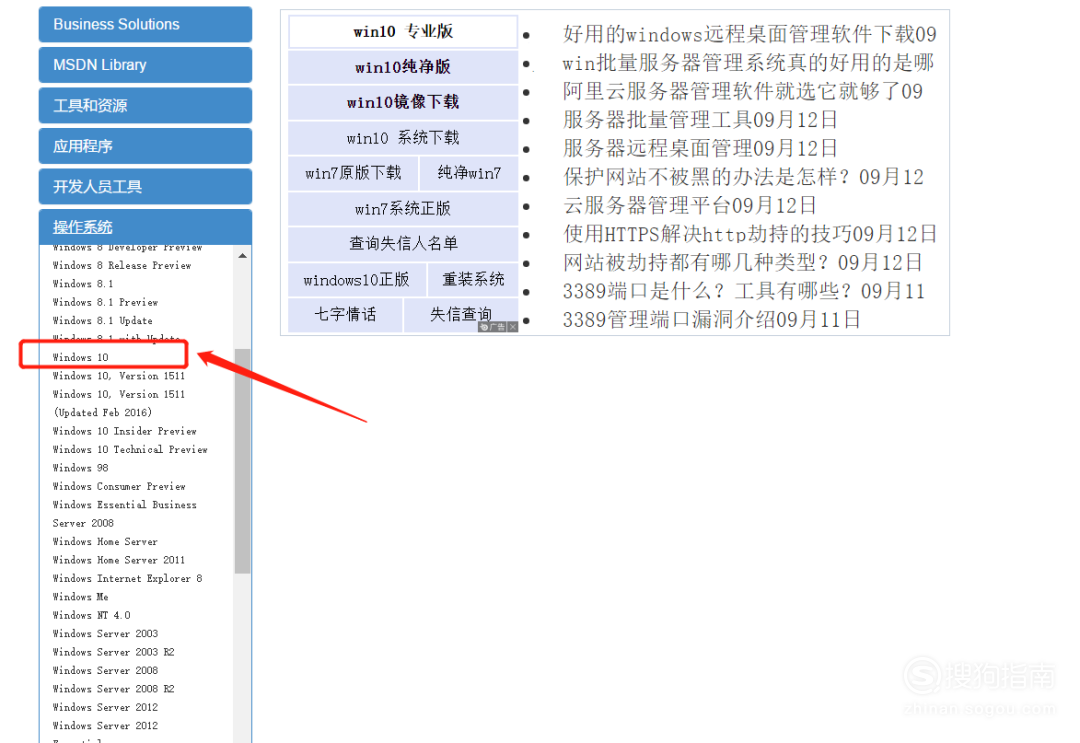Click the sidebar scrollbar up arrow
The image size is (1080, 743).
[x=242, y=256]
